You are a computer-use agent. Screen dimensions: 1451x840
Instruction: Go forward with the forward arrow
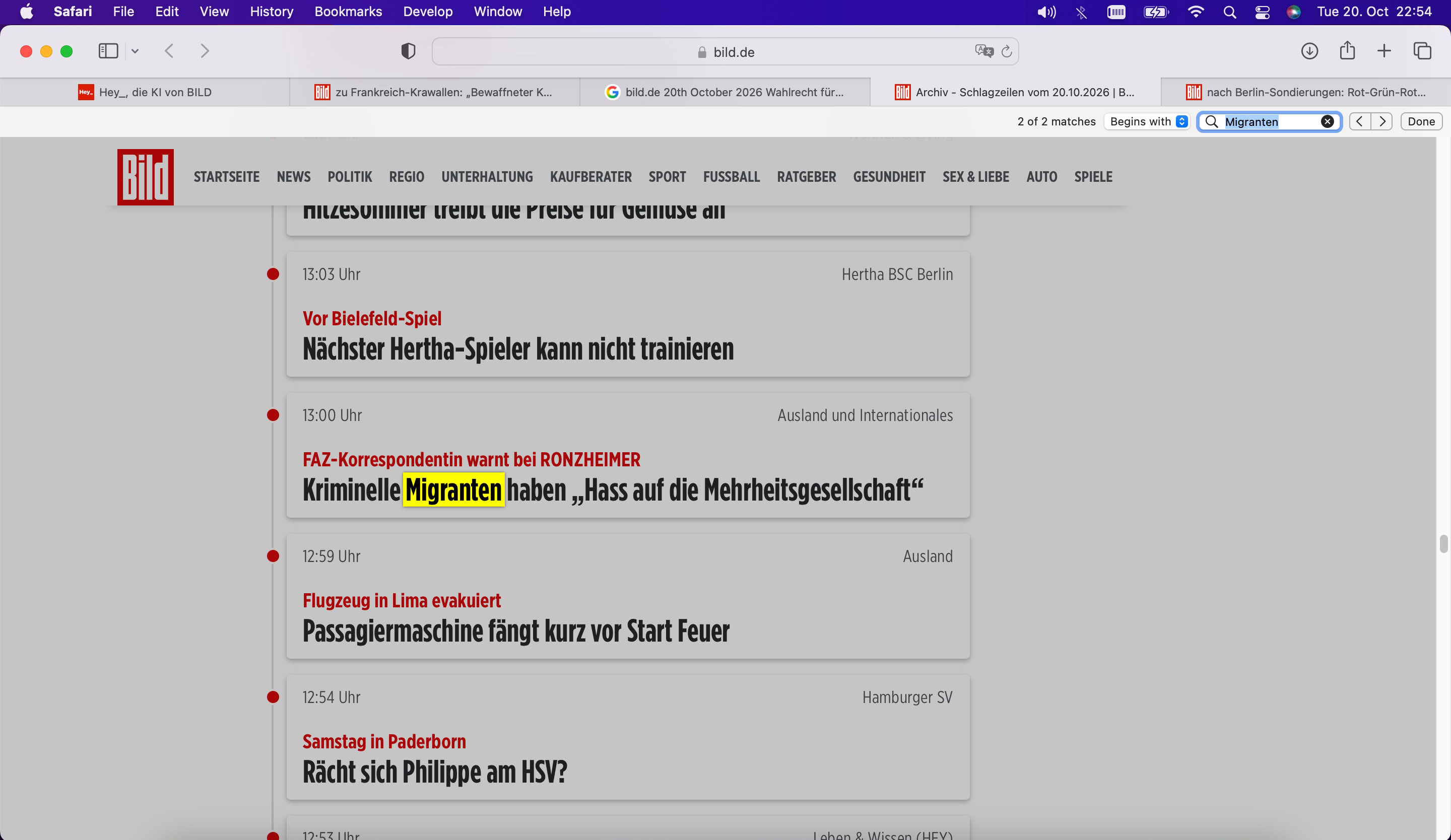coord(205,51)
